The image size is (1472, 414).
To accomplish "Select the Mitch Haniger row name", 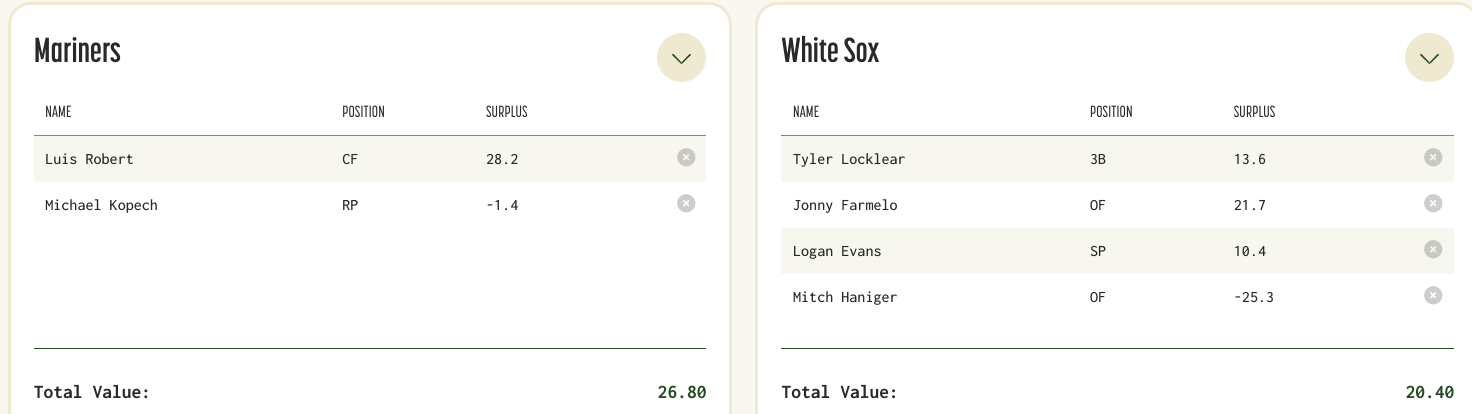I will click(x=845, y=297).
